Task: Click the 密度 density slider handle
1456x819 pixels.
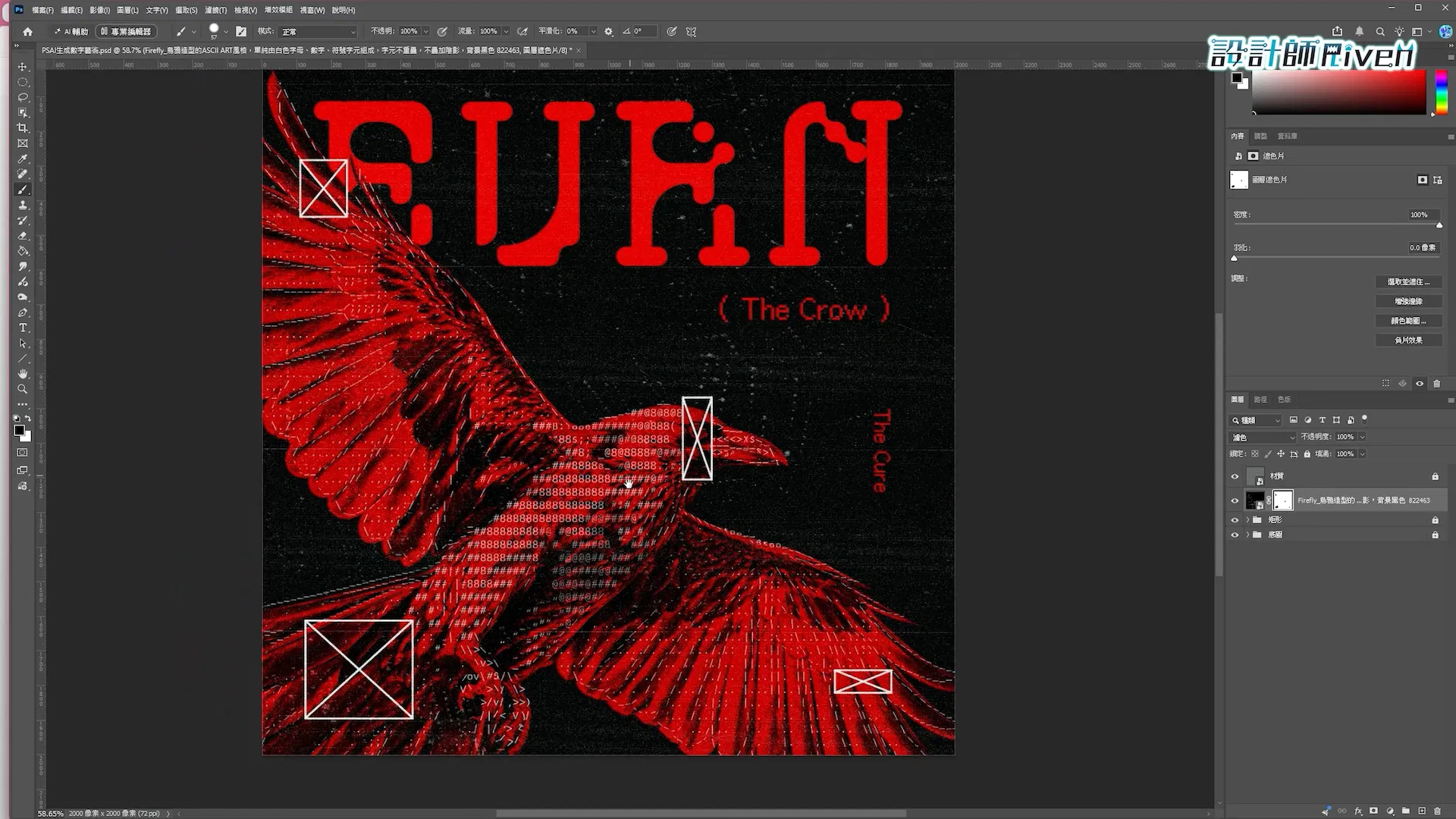Action: click(1439, 225)
